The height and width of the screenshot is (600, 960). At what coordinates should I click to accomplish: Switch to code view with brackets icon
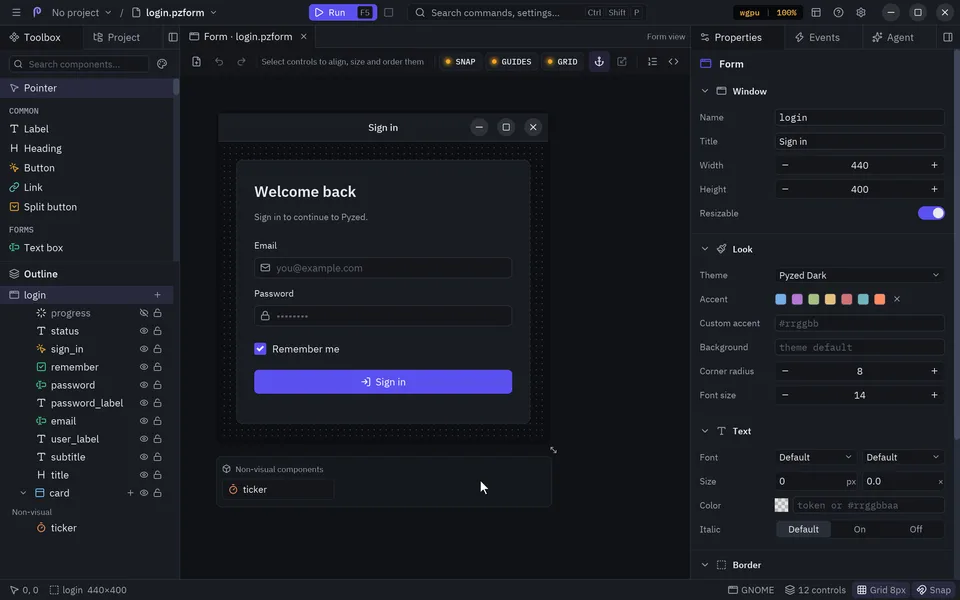click(673, 61)
